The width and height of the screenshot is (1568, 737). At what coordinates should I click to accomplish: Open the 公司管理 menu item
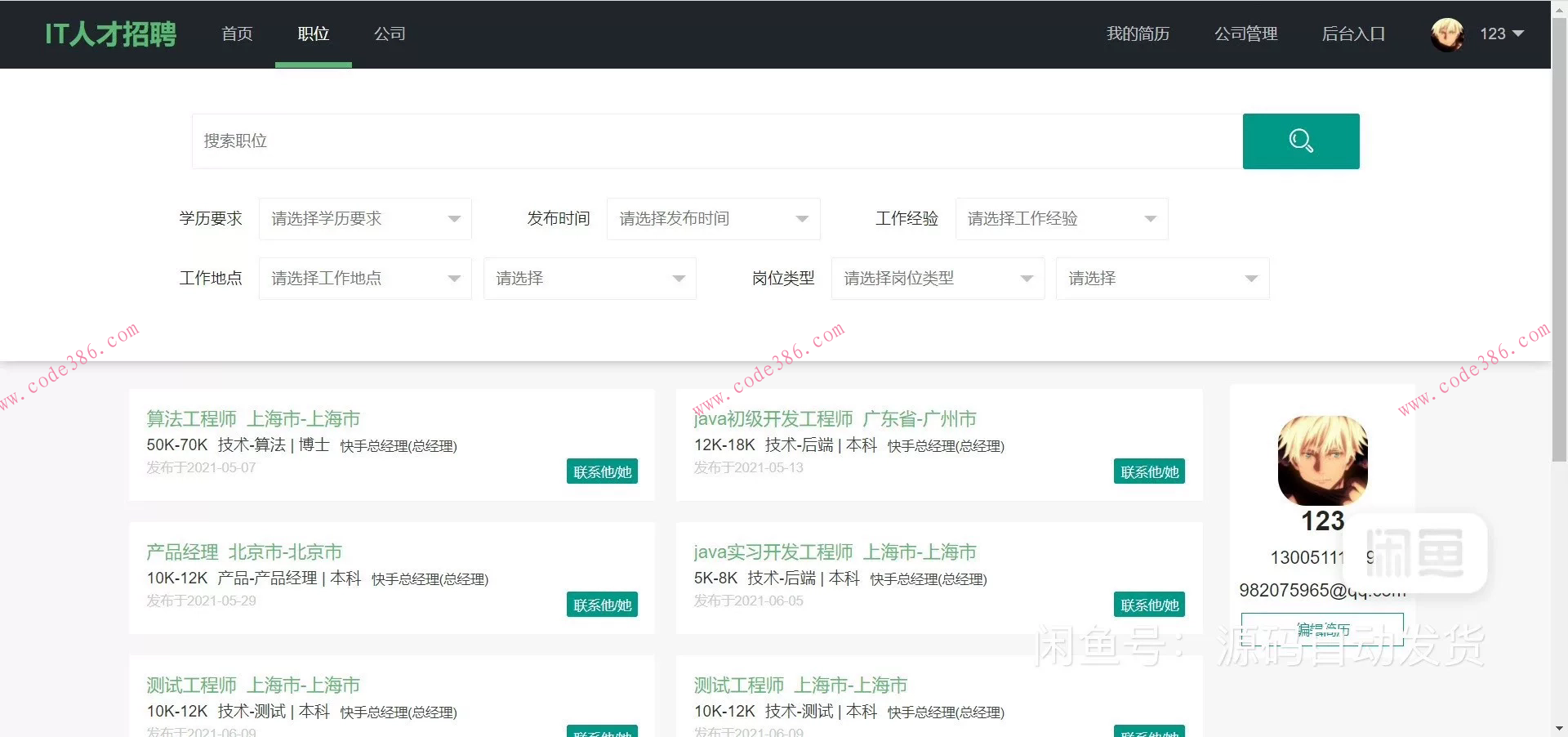coord(1245,34)
